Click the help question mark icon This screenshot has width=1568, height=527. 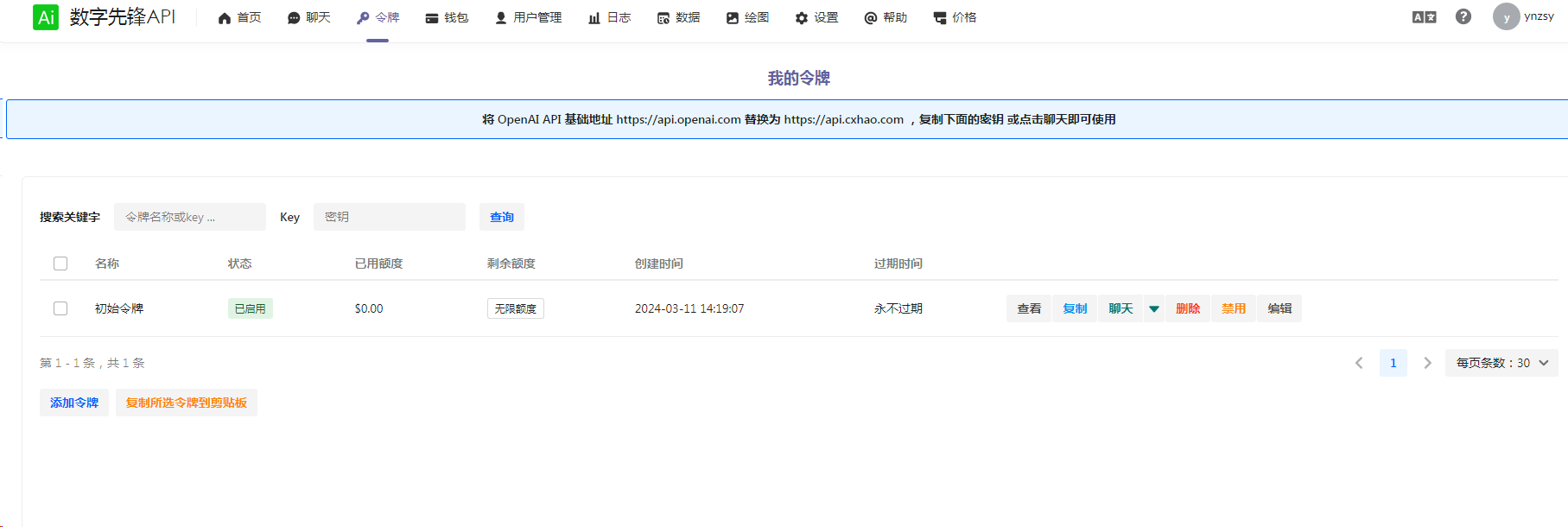(1463, 16)
